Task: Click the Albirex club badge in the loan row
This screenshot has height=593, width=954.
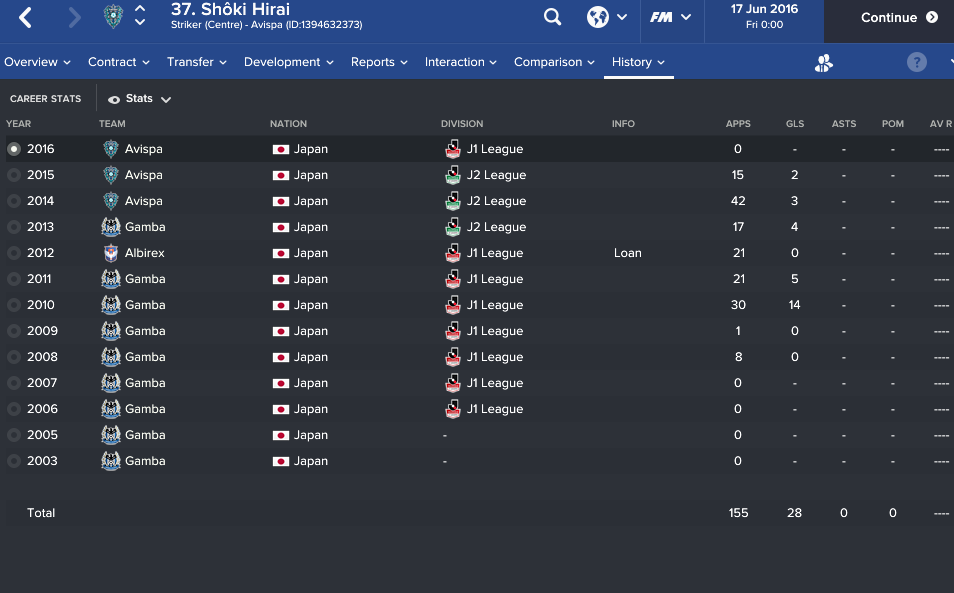Action: tap(111, 253)
